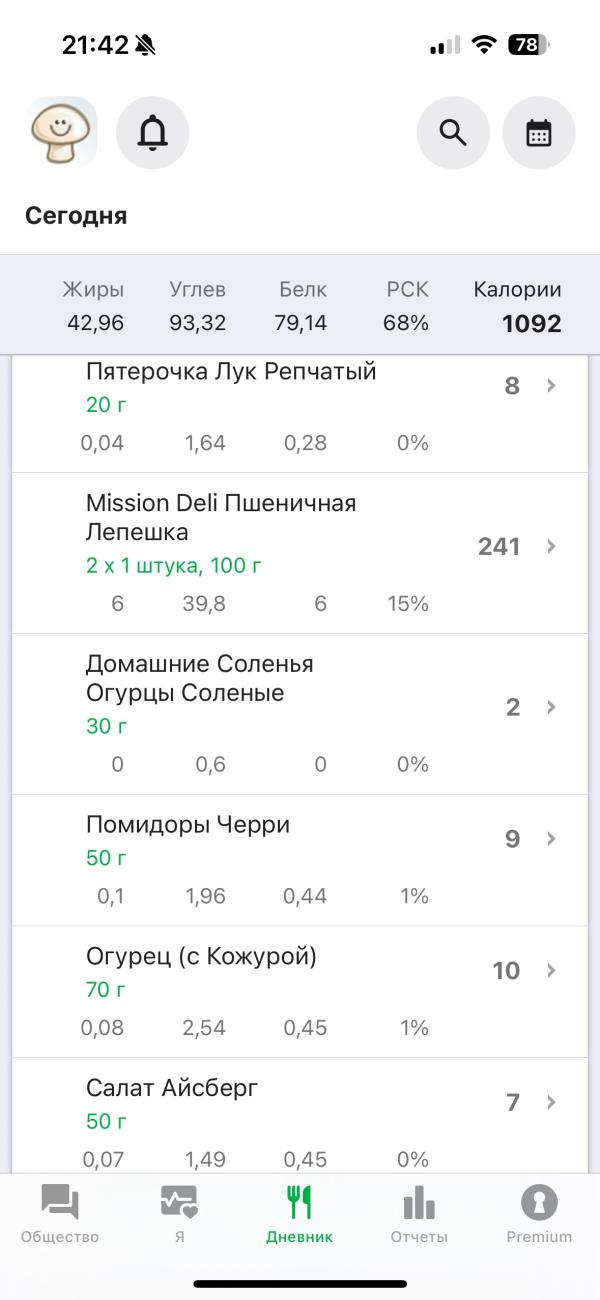Open the Отчеты bar chart icon
600x1300 pixels.
pyautogui.click(x=419, y=1203)
